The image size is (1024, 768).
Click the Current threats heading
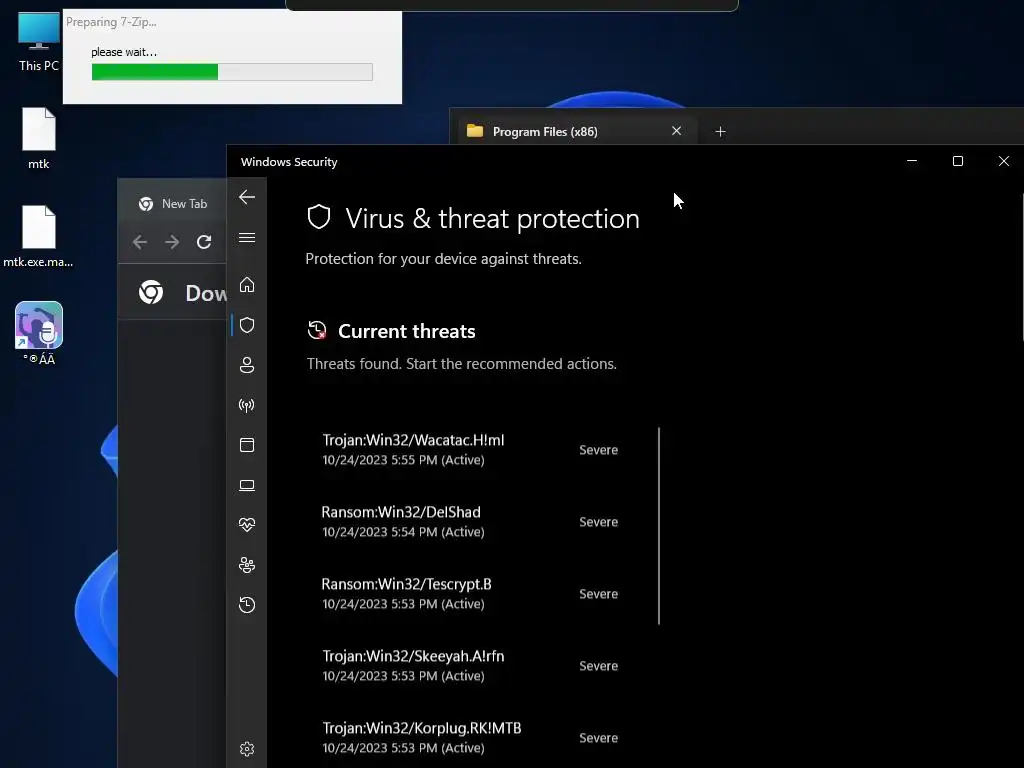pos(407,331)
